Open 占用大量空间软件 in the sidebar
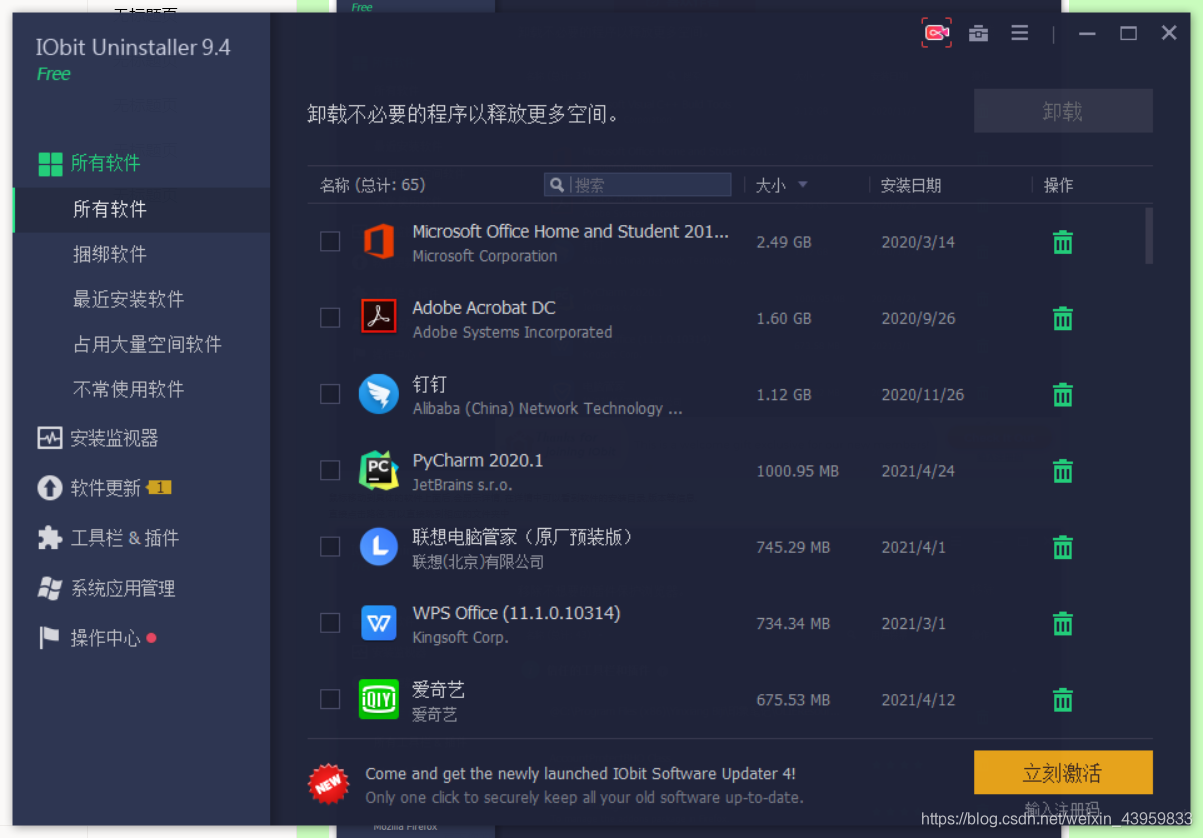Screen dimensions: 1203x838 147,344
